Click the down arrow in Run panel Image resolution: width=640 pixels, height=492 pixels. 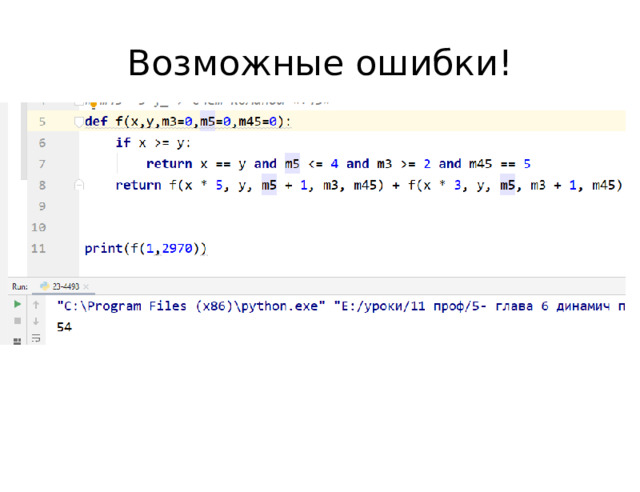(36, 321)
